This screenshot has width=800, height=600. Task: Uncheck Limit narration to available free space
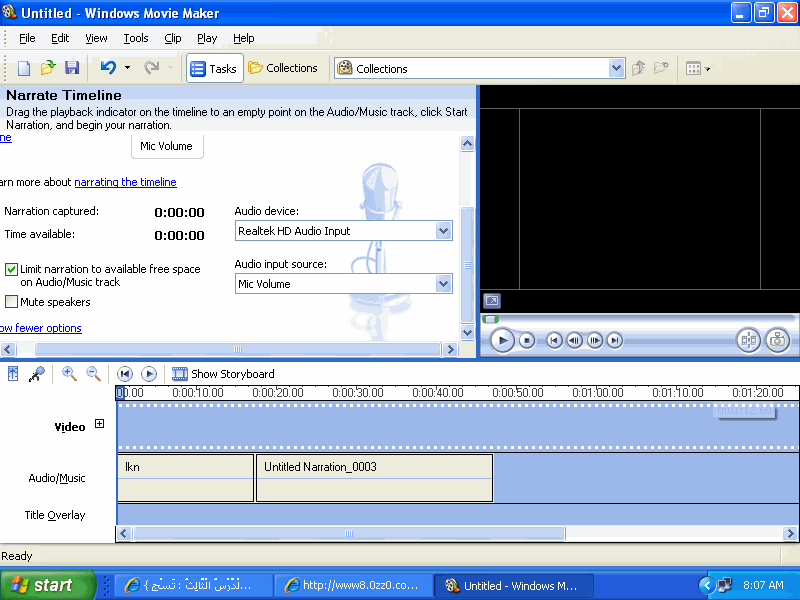[12, 269]
